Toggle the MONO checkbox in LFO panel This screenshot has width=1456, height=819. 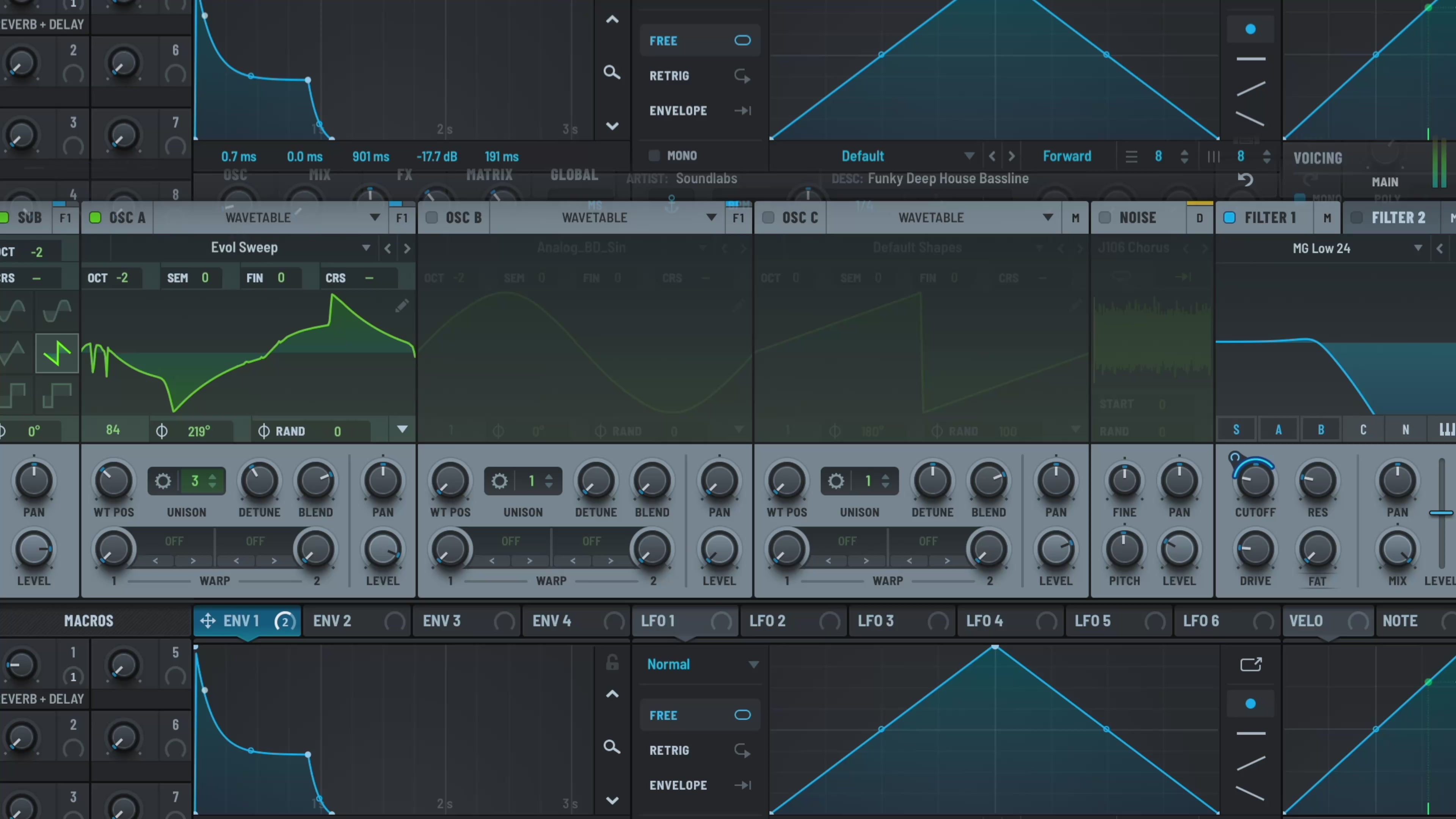coord(654,155)
